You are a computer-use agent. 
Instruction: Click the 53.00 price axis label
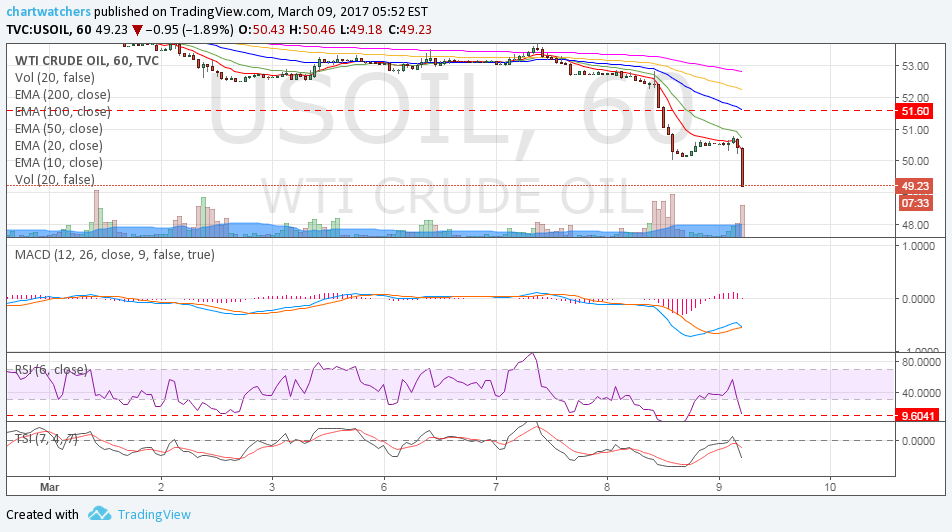click(x=915, y=66)
